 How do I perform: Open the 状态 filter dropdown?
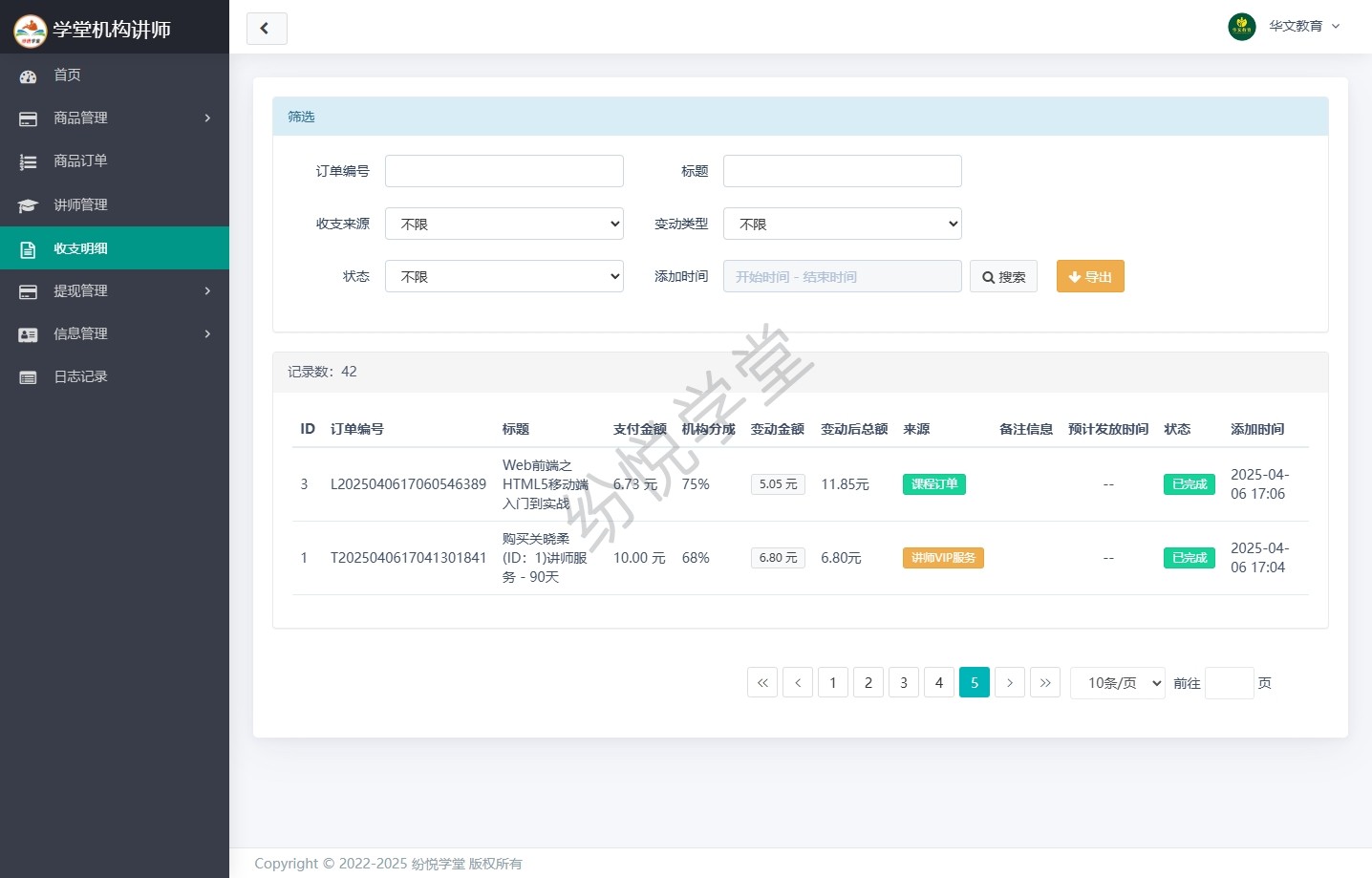[x=504, y=276]
